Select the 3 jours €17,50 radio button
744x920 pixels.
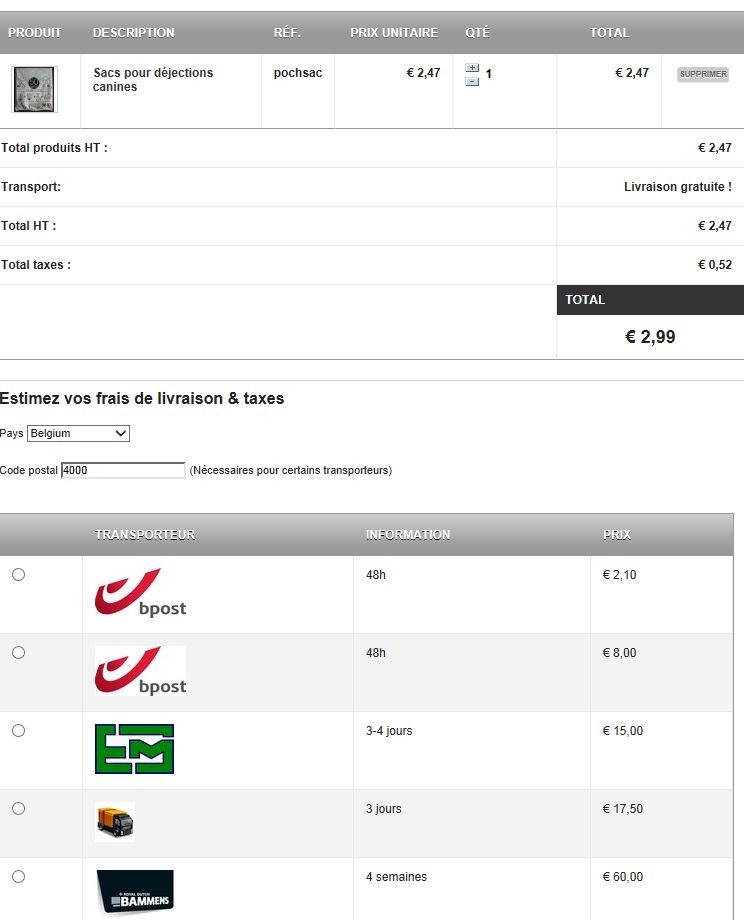(18, 809)
